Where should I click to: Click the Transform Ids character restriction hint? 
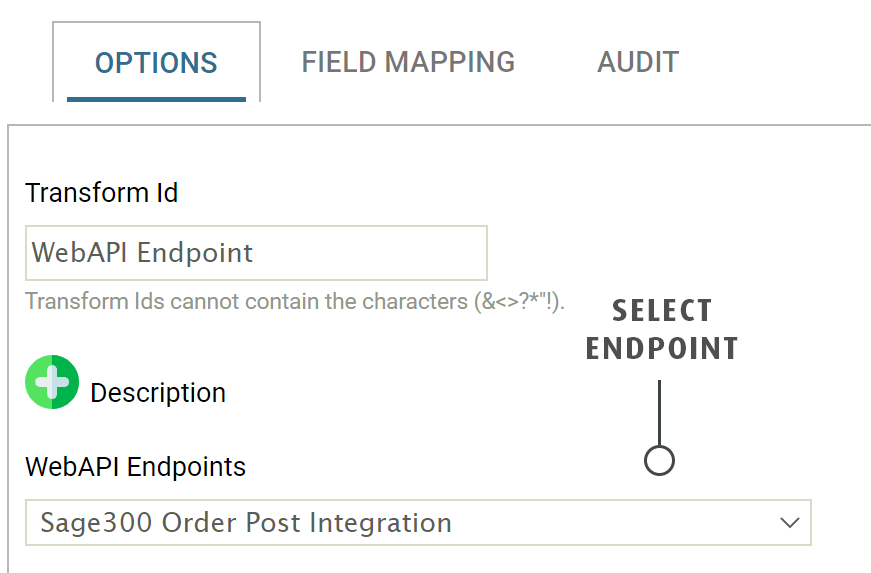[x=295, y=301]
